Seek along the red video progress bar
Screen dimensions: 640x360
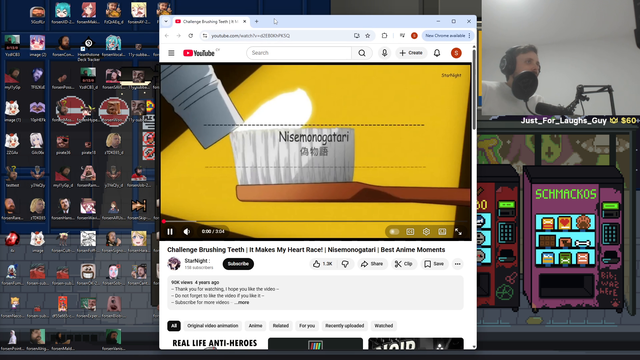(x=315, y=222)
